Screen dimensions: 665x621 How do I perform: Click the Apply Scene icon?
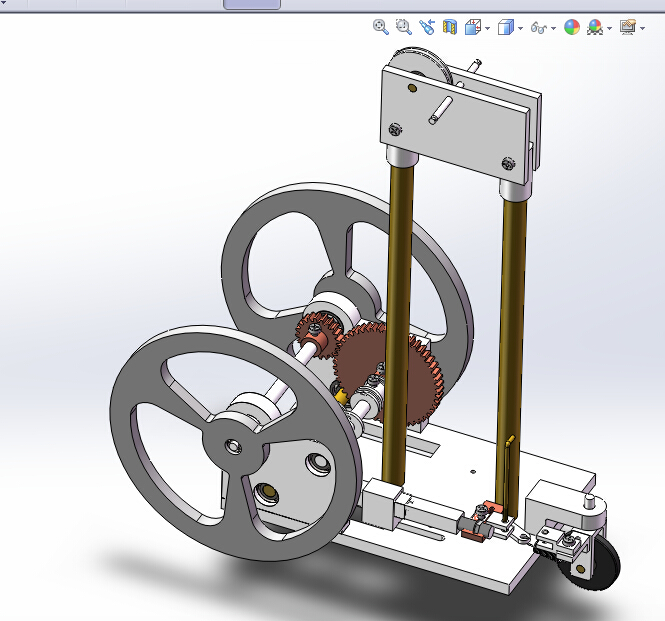click(595, 28)
